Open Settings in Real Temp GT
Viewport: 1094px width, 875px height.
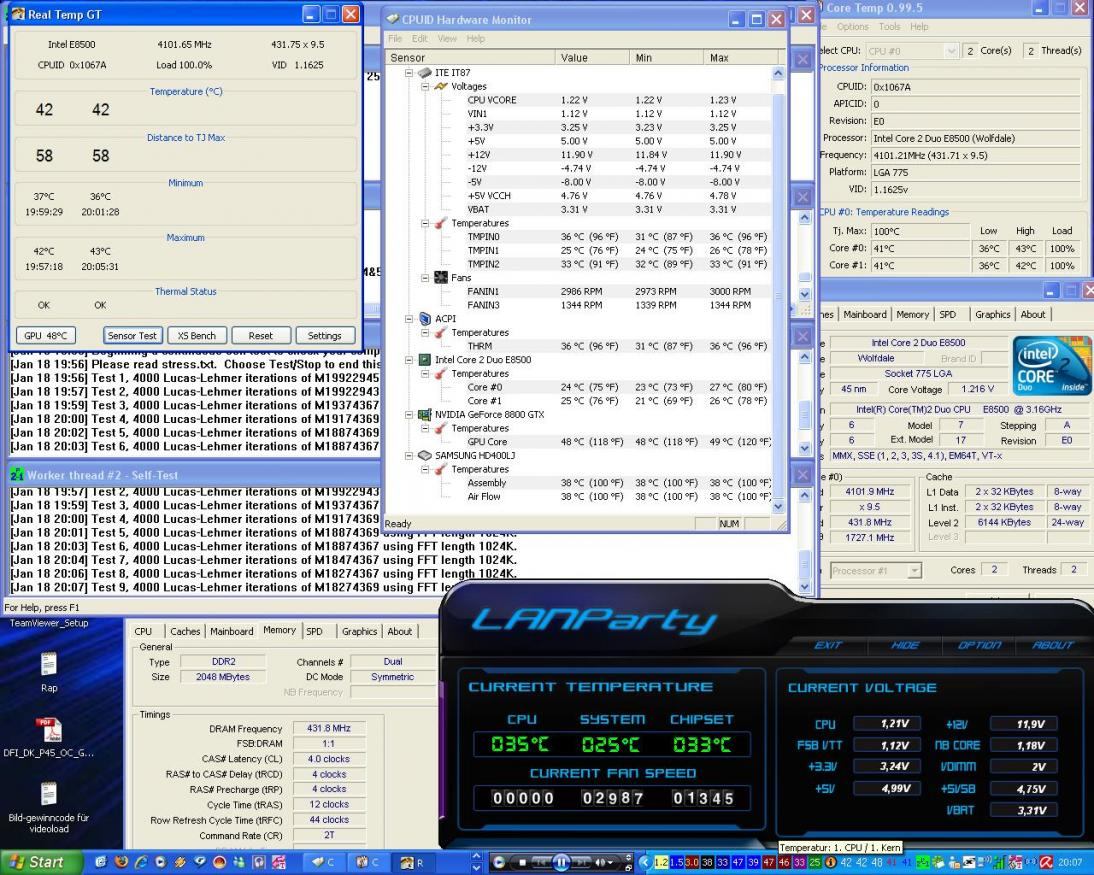[x=324, y=336]
